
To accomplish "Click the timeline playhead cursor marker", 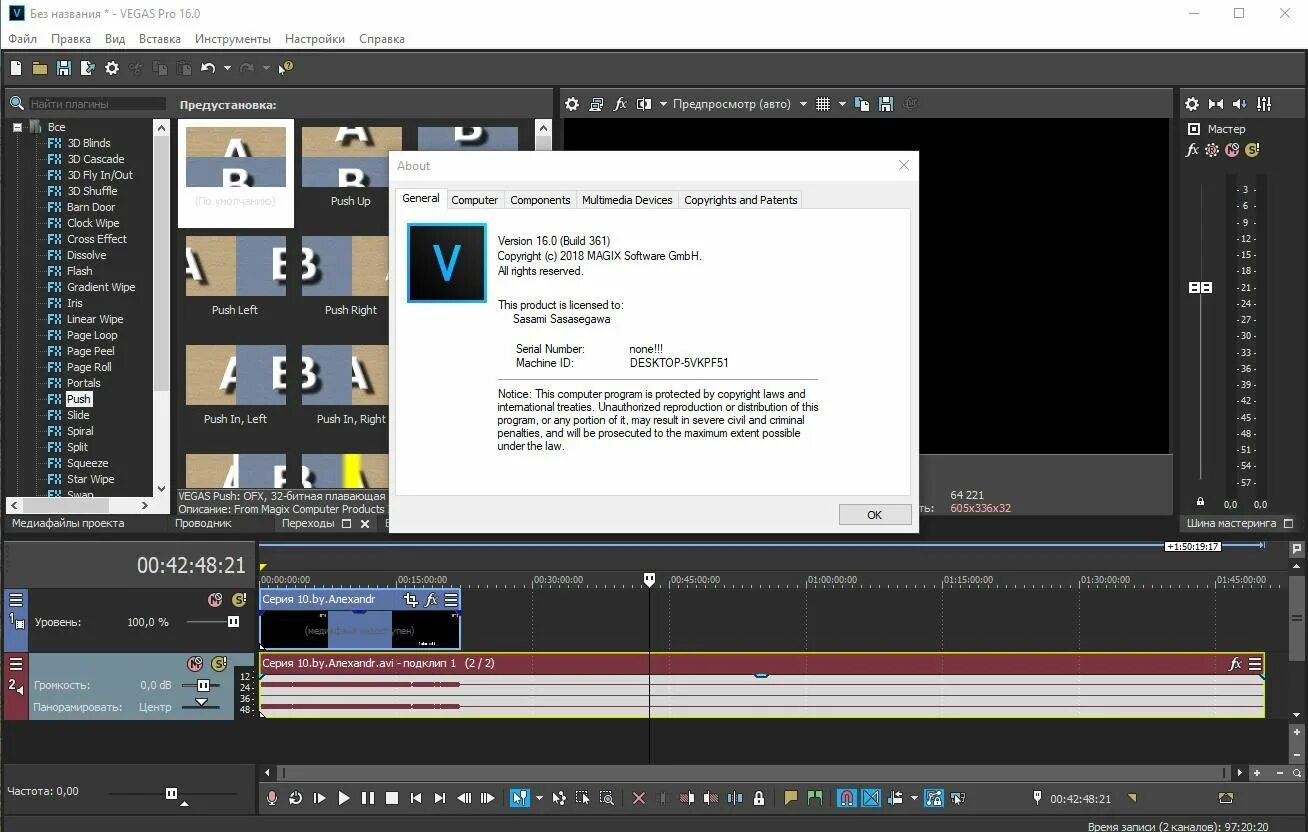I will (649, 579).
